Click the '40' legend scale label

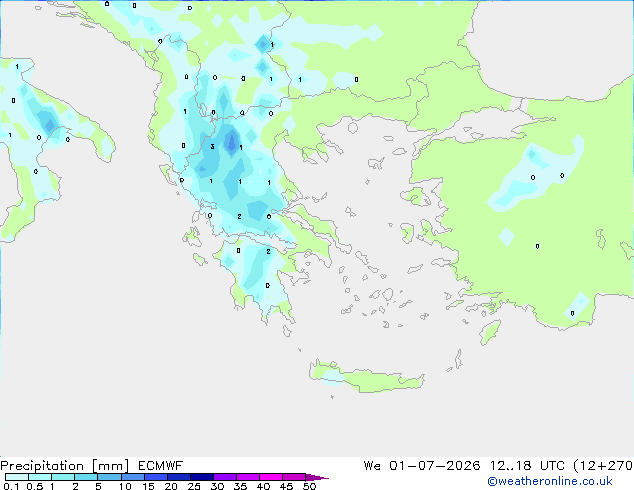click(x=263, y=486)
